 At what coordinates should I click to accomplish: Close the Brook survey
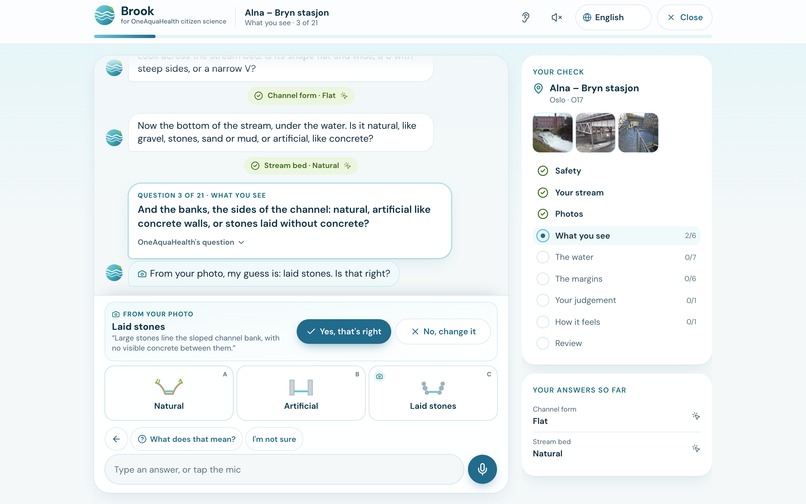coord(685,17)
